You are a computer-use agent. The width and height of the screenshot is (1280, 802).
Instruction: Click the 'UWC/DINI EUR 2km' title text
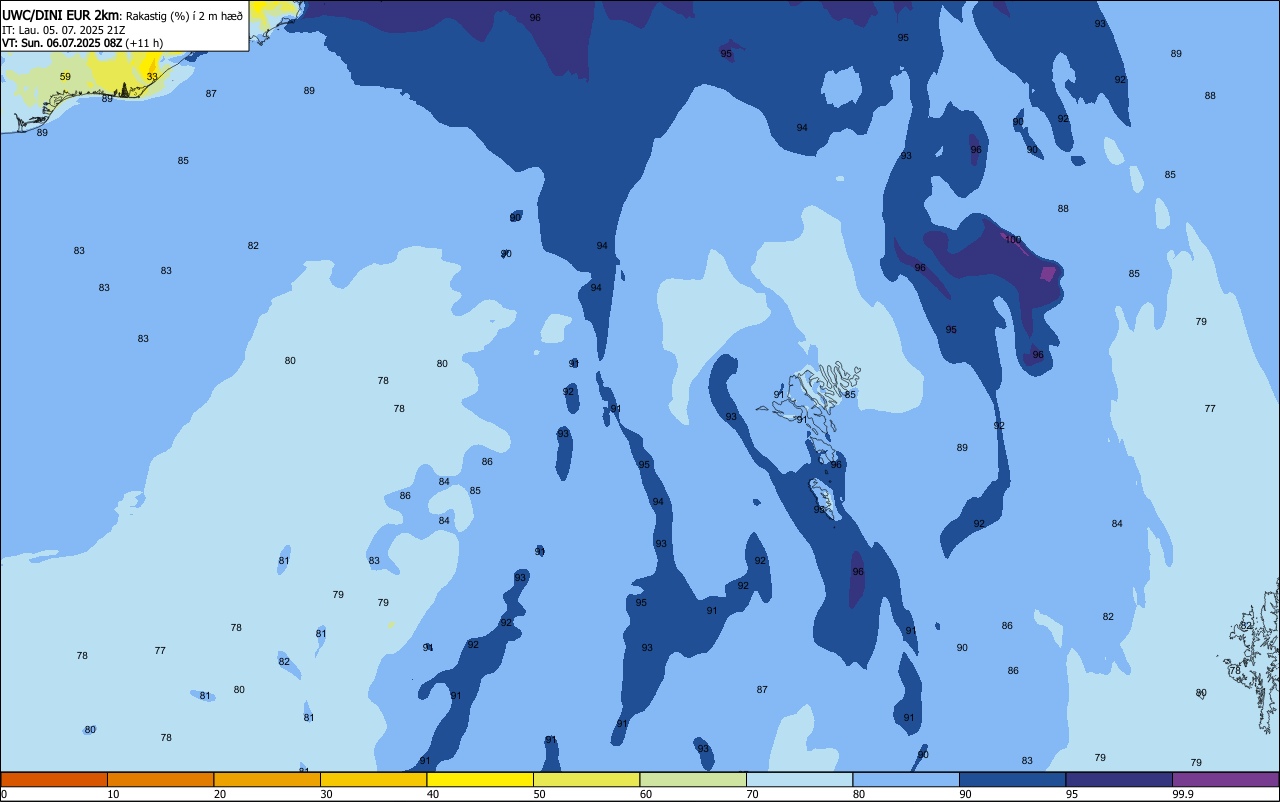[61, 15]
